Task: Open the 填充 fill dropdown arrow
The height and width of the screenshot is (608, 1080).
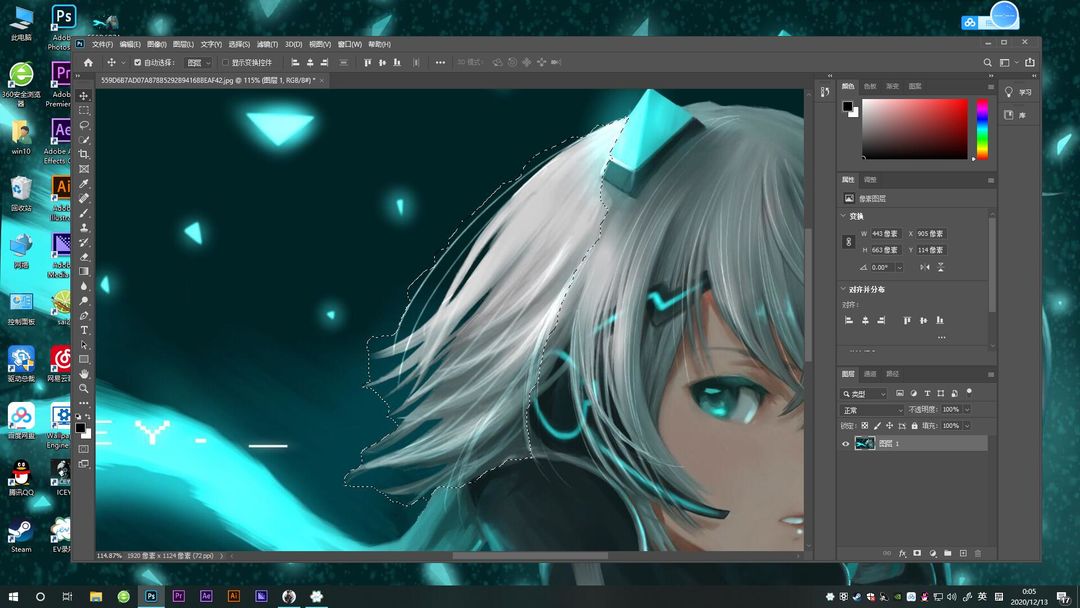Action: (x=967, y=426)
